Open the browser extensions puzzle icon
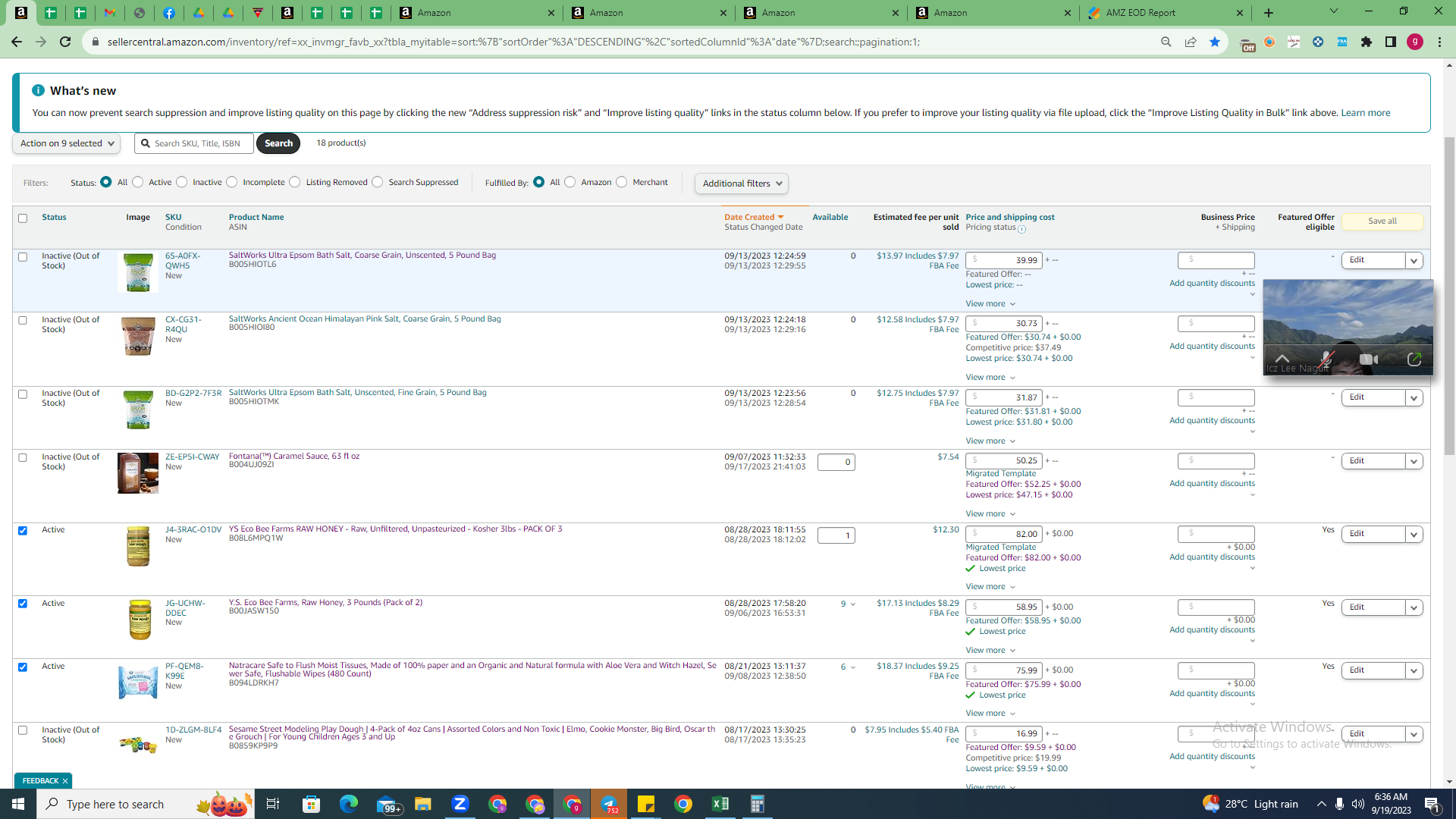1456x819 pixels. (1367, 42)
